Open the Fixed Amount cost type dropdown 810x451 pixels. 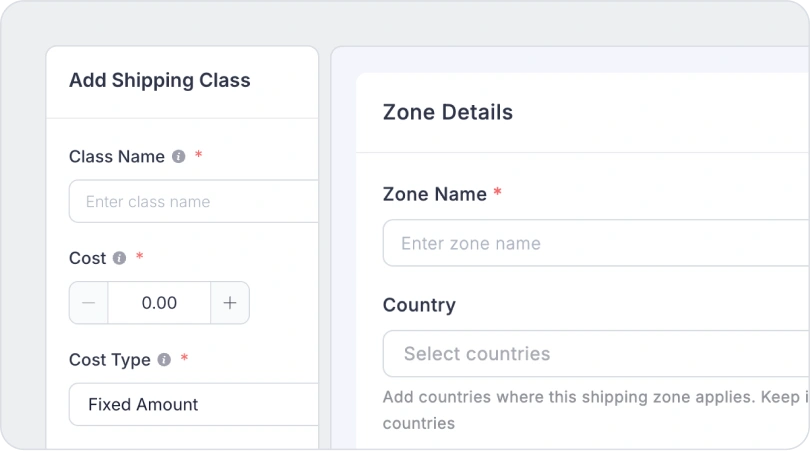[x=195, y=405]
